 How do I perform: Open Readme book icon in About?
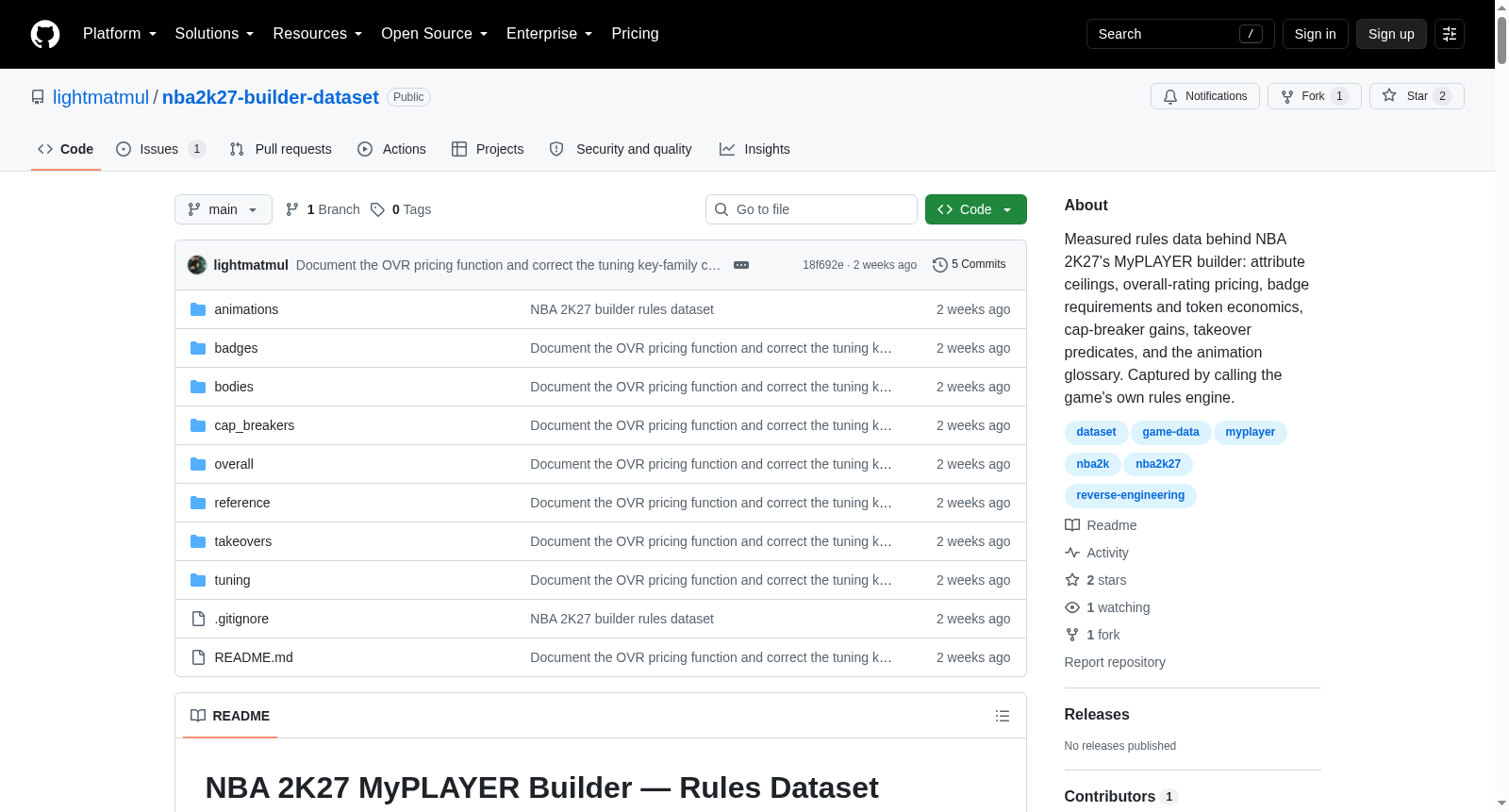tap(1072, 525)
